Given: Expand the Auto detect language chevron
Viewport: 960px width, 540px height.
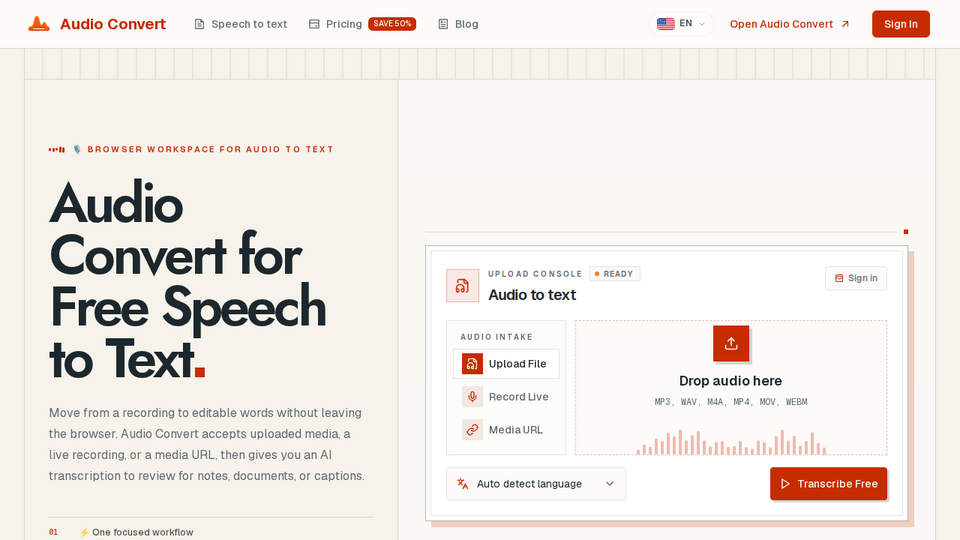Looking at the screenshot, I should [x=609, y=484].
